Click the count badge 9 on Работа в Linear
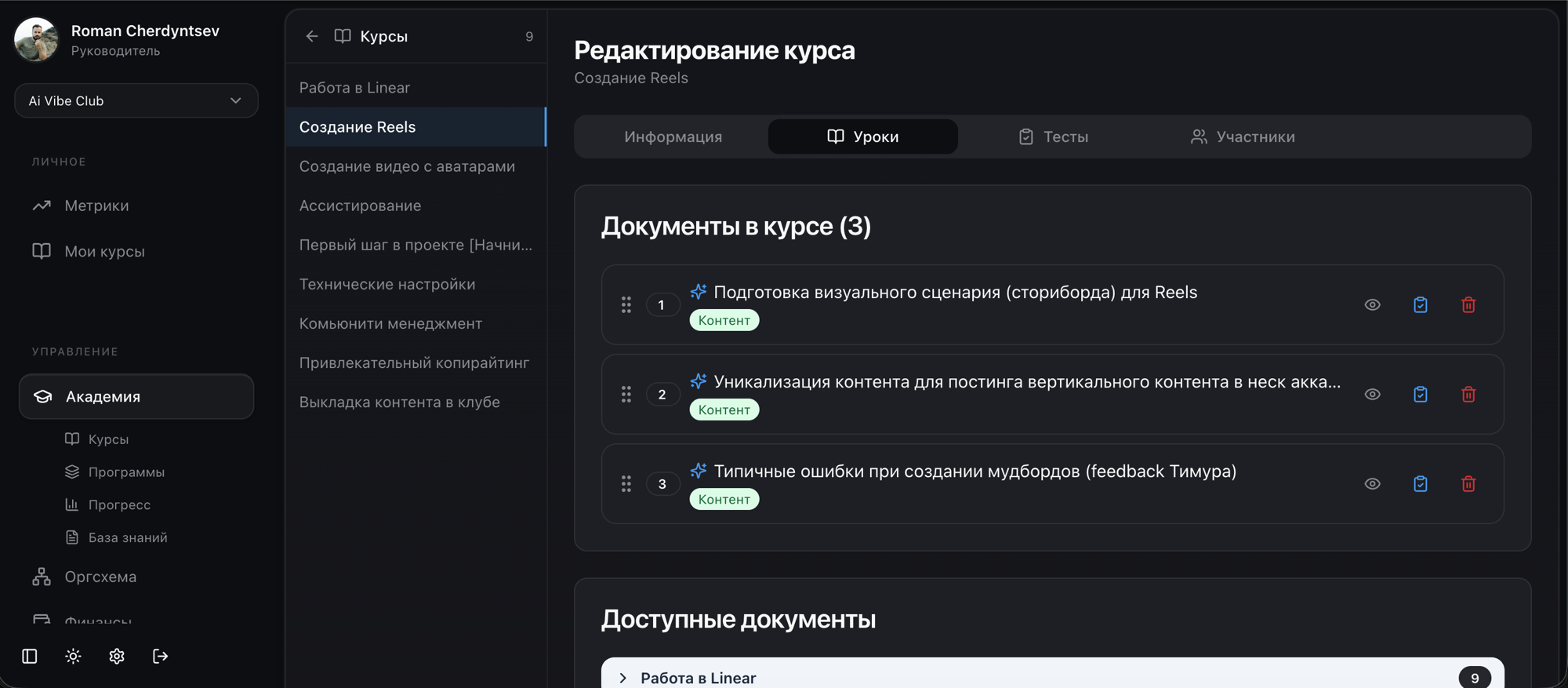Screen dimensions: 1568x688 pos(1475,678)
